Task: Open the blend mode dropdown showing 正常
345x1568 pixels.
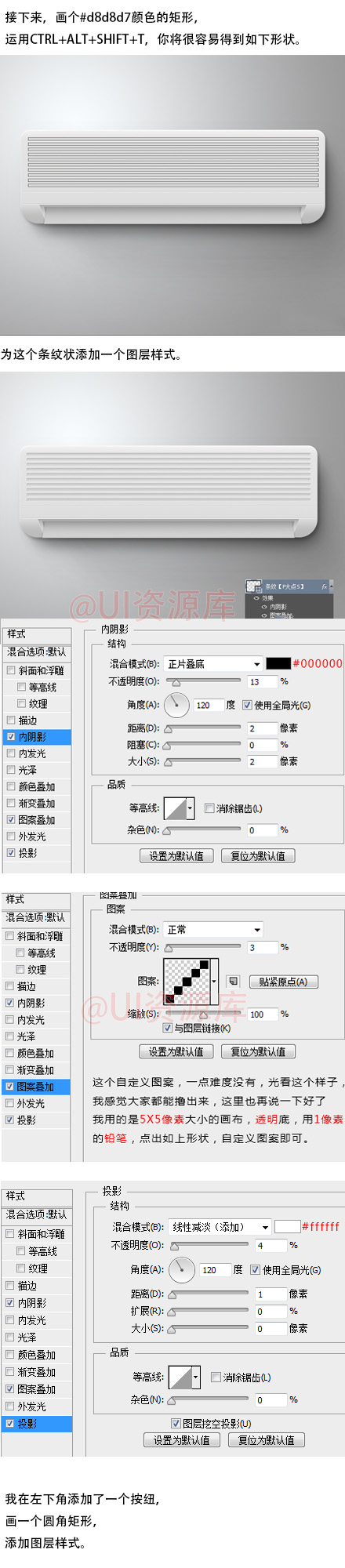Action: (x=213, y=930)
